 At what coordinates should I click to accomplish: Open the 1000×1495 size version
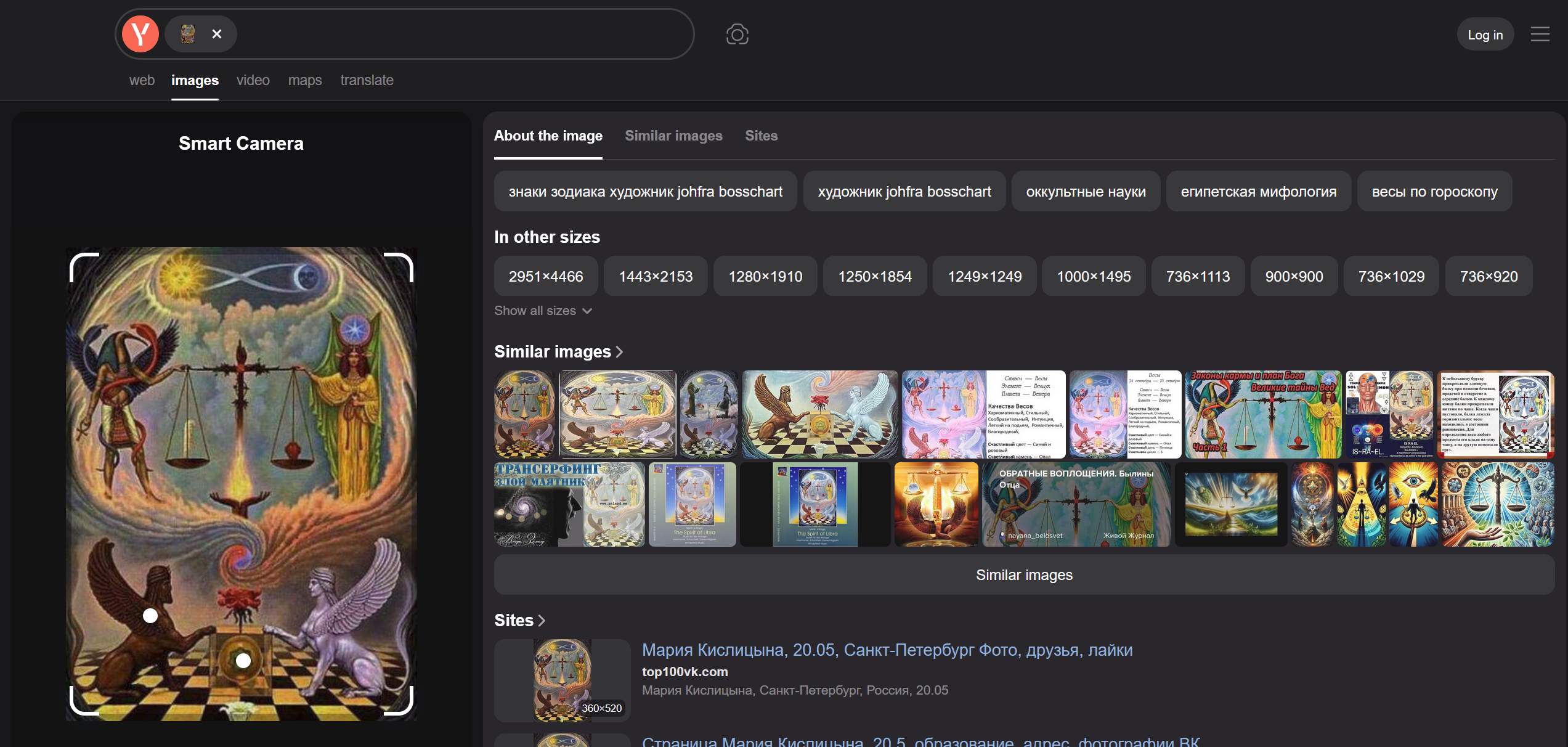[x=1094, y=276]
